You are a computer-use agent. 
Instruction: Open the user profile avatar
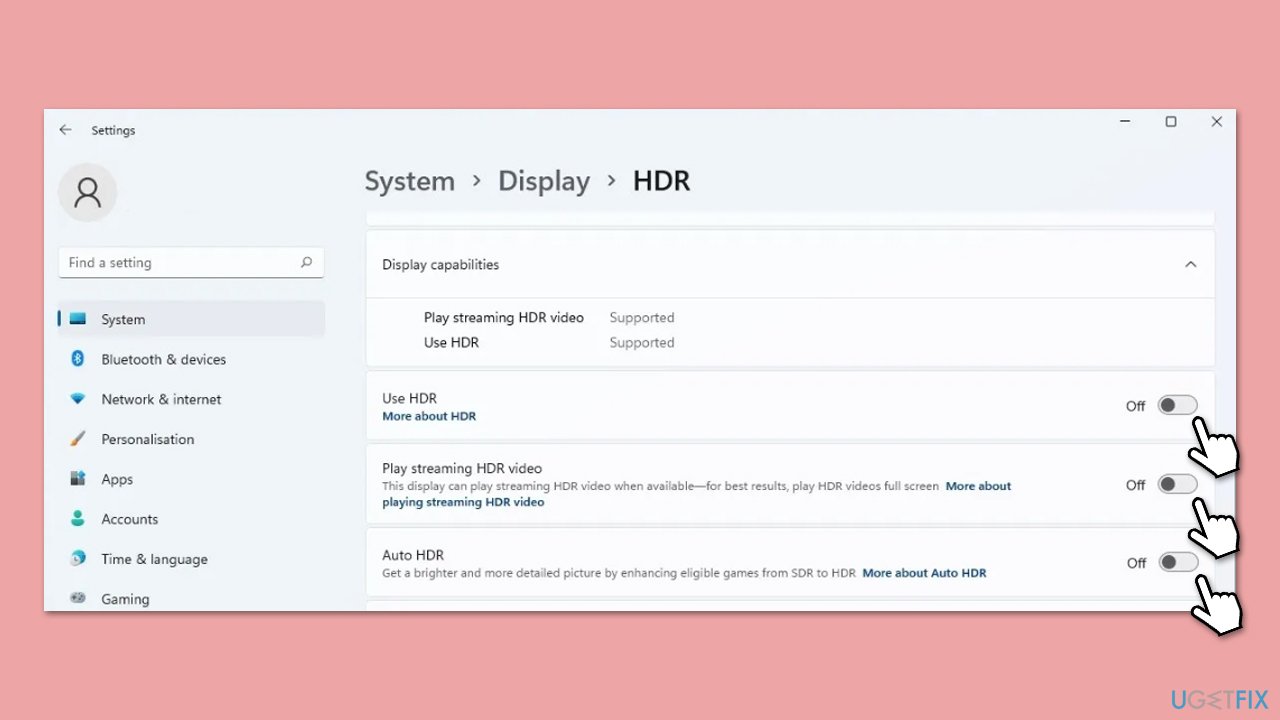tap(88, 192)
